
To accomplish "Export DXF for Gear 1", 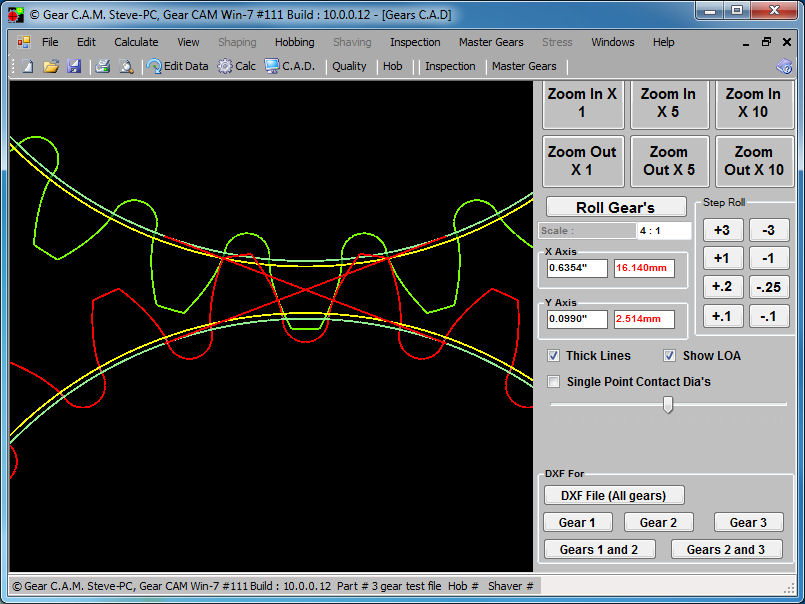I will coord(578,522).
